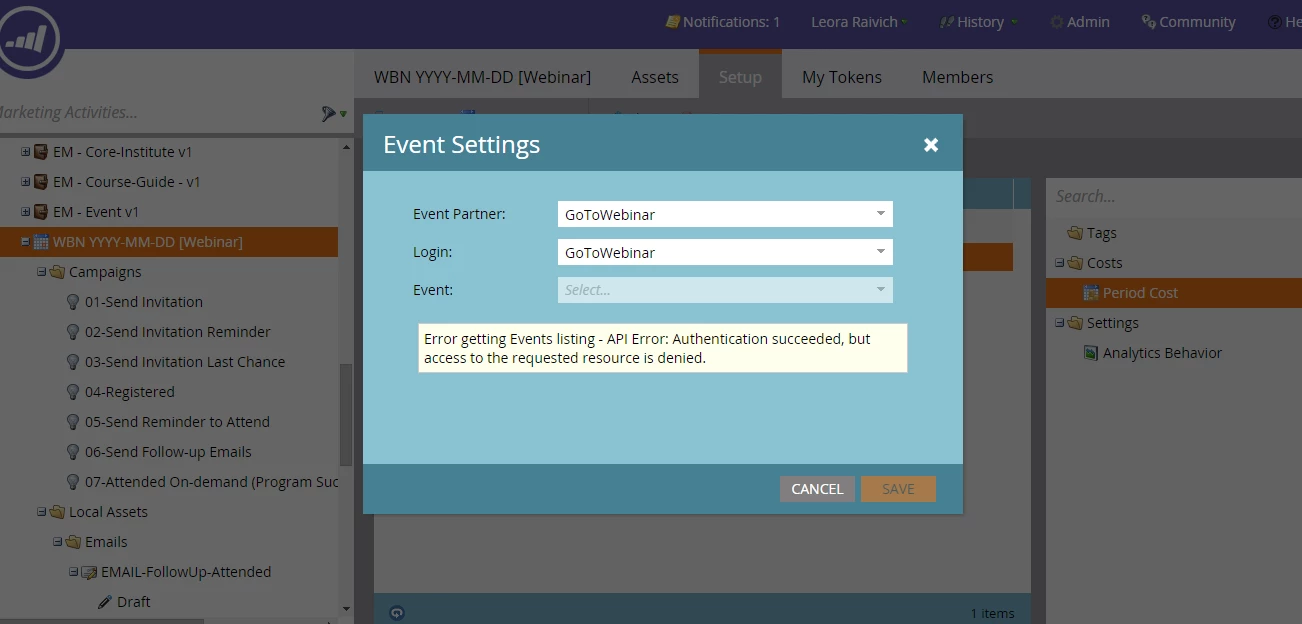This screenshot has width=1302, height=624.
Task: Click the WBN Webinar calendar icon
Action: pyautogui.click(x=41, y=242)
